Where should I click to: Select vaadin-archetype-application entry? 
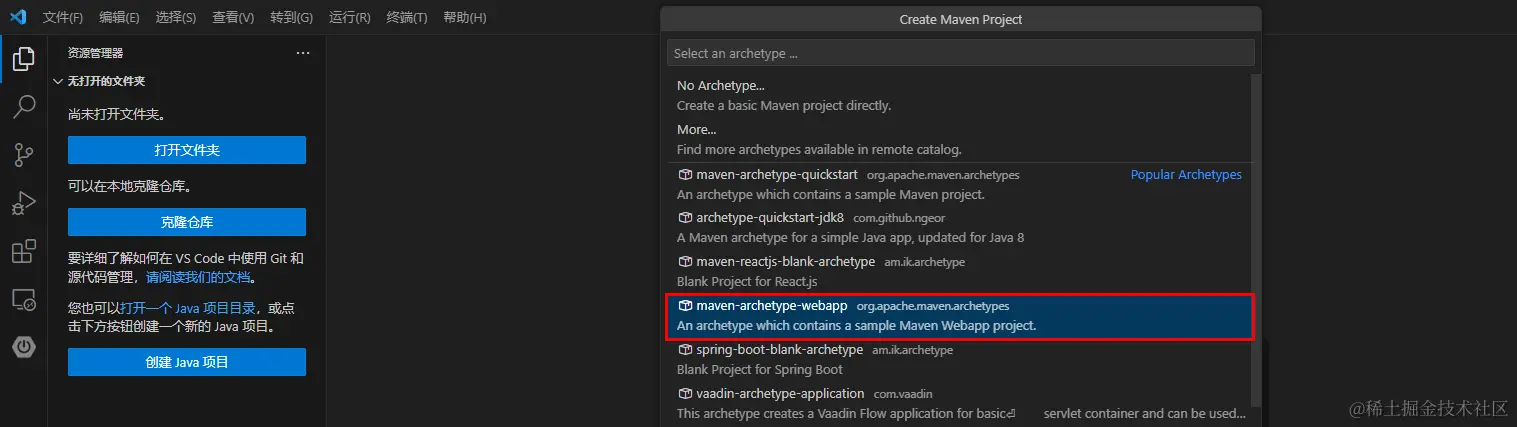[x=958, y=403]
